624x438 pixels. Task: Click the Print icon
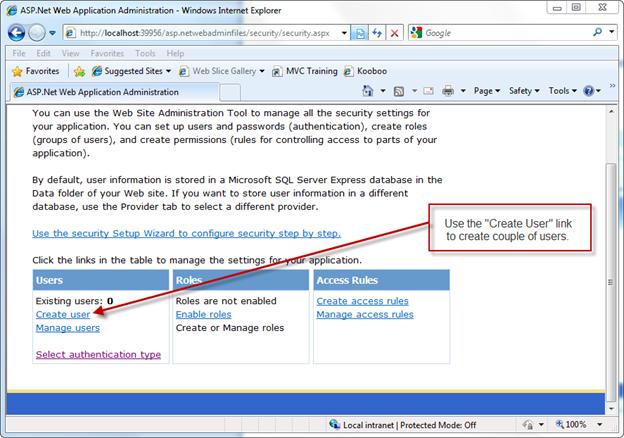[x=448, y=91]
